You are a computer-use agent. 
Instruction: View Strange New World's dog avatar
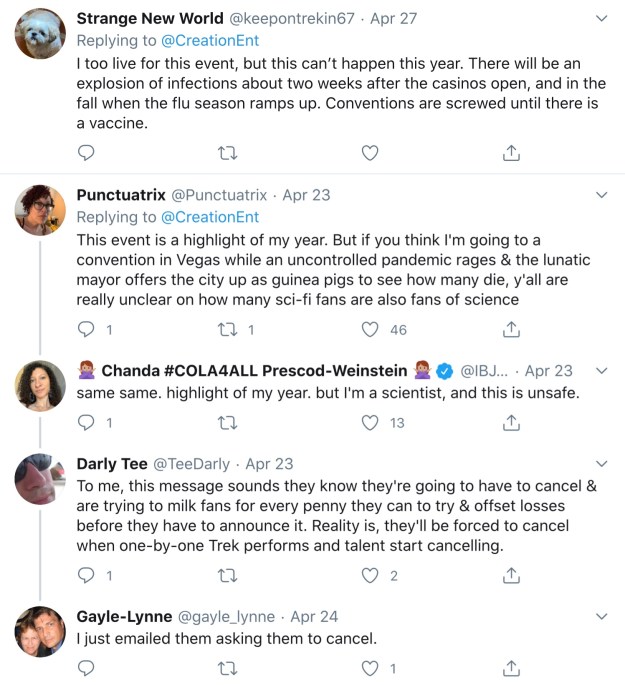point(41,35)
